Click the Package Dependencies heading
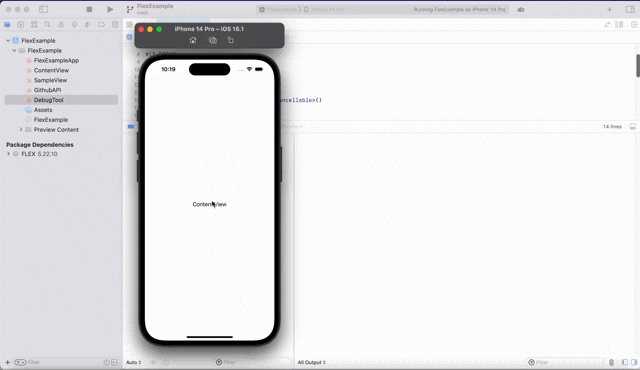 (x=40, y=144)
